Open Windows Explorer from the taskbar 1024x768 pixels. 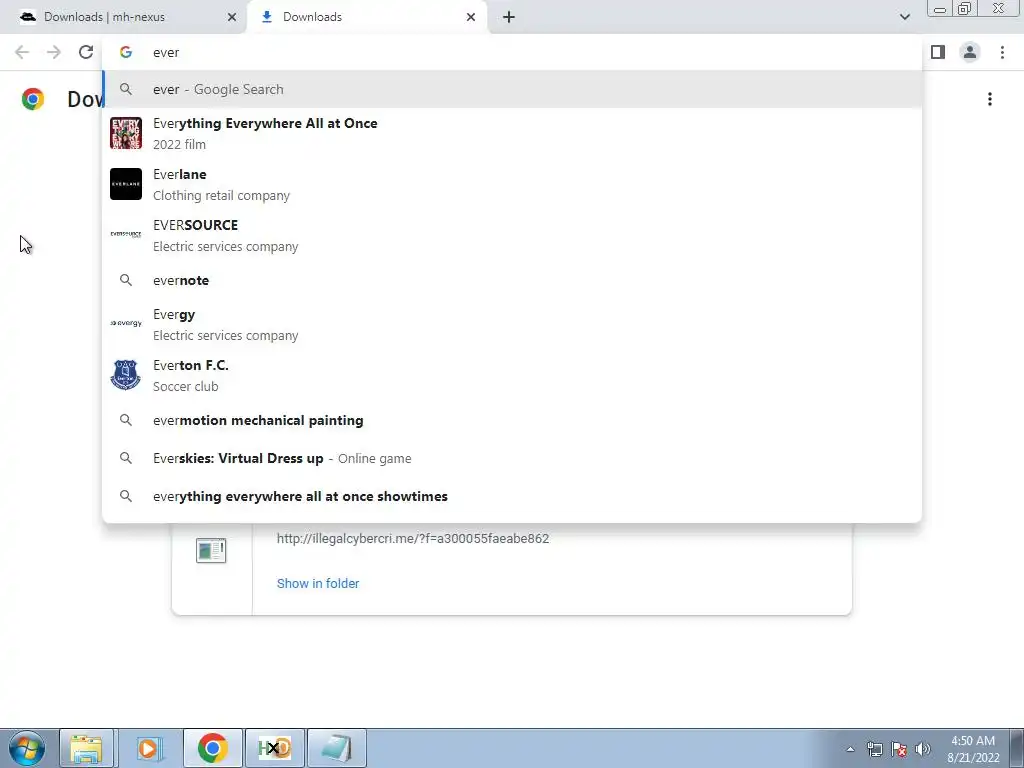tap(87, 748)
